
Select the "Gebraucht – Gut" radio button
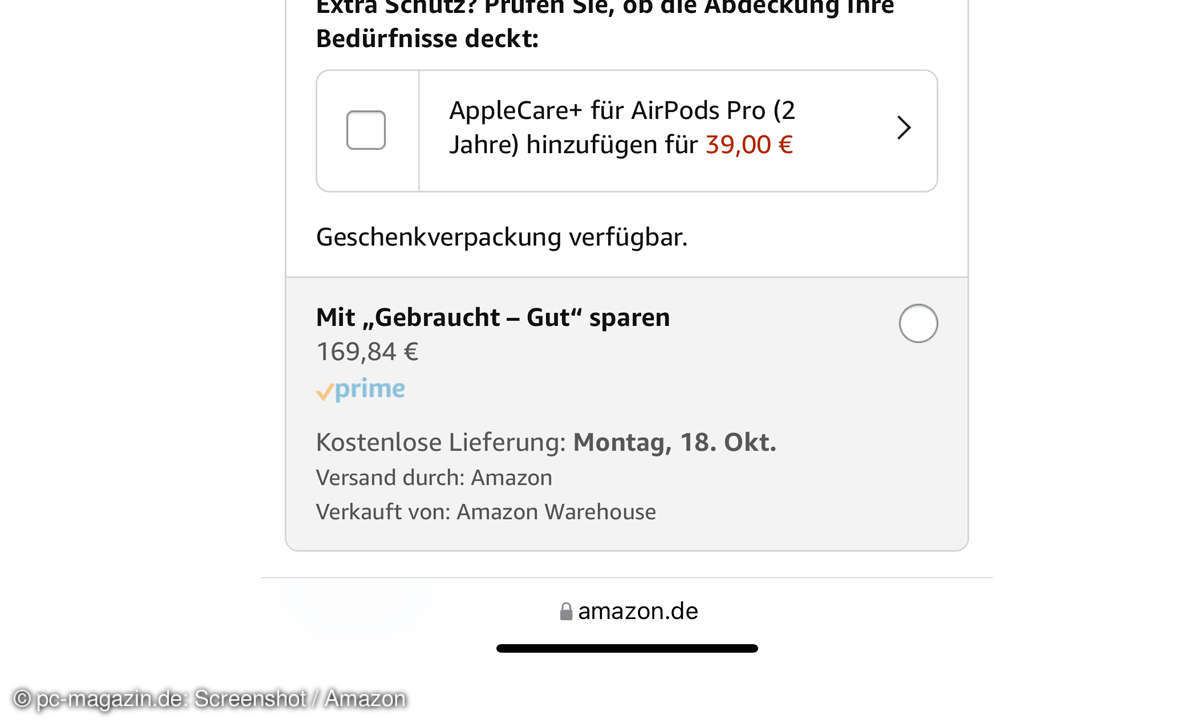pyautogui.click(x=918, y=324)
